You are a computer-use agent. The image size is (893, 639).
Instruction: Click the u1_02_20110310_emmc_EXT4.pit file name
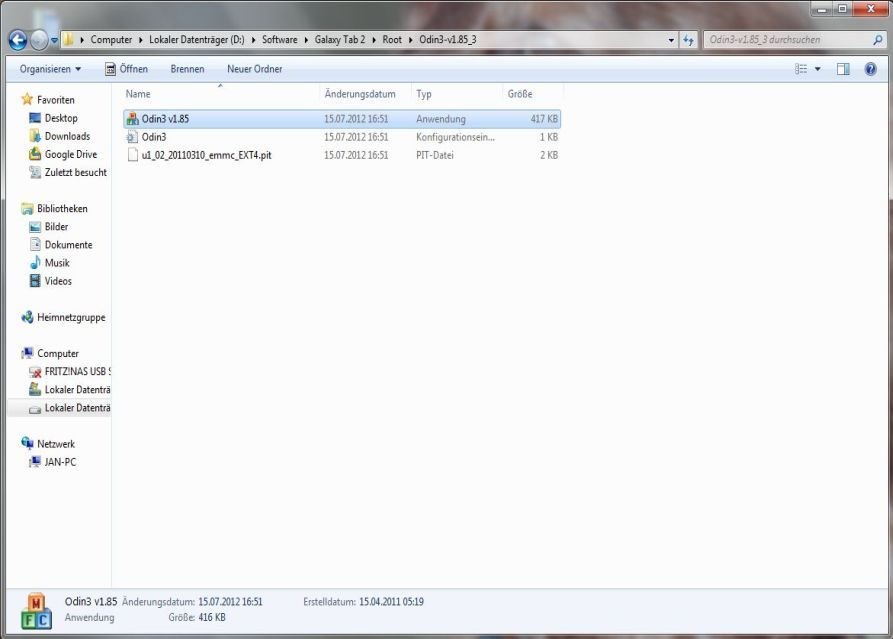206,155
